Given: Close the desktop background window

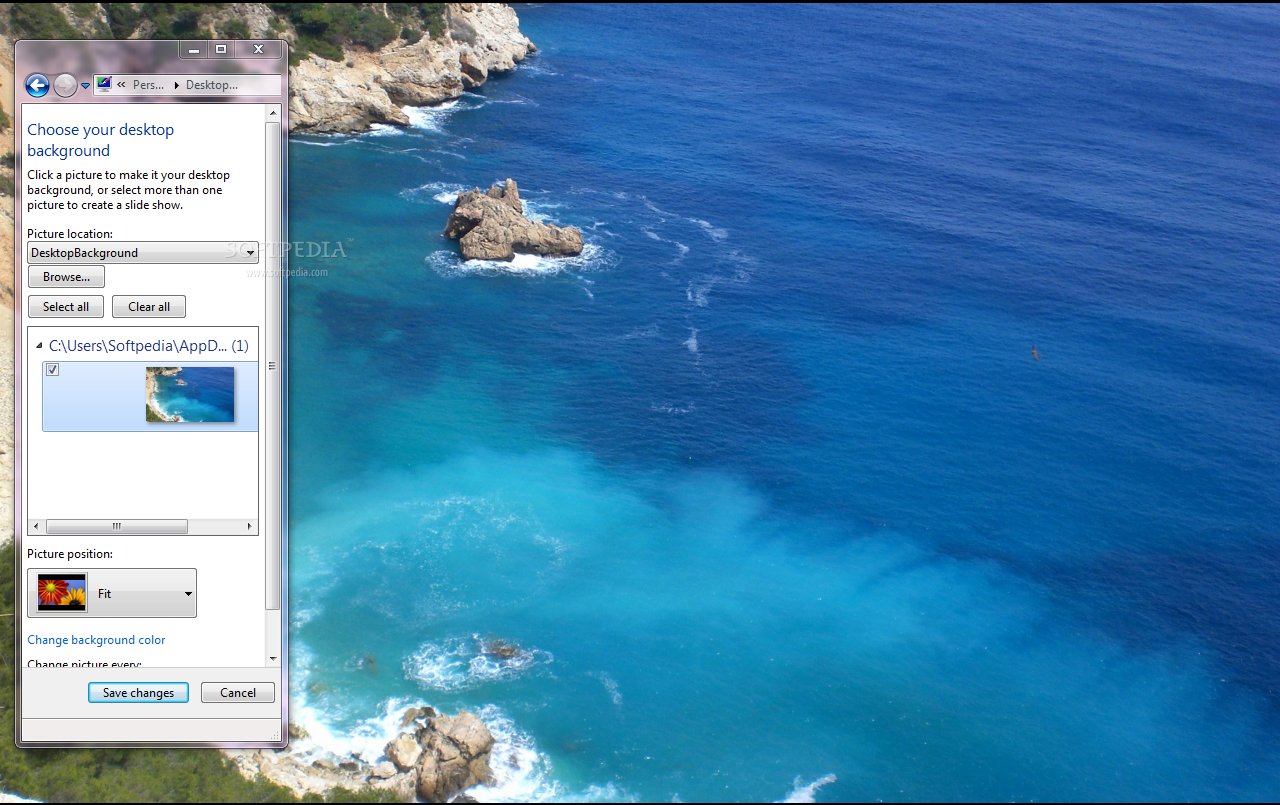Looking at the screenshot, I should (x=258, y=49).
